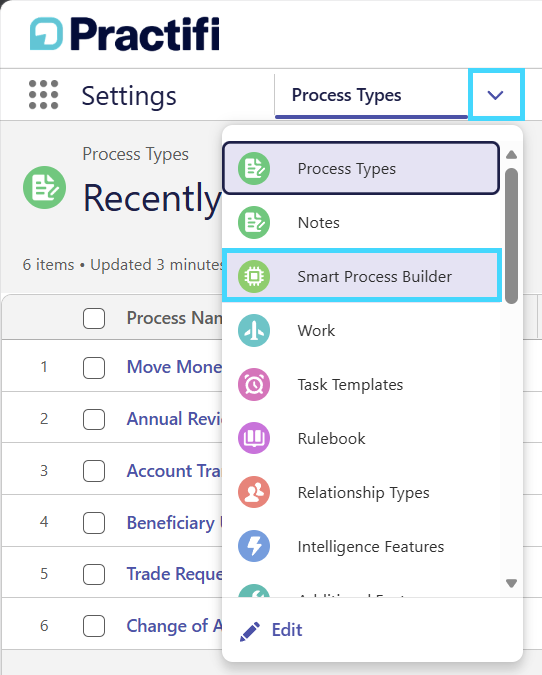Click the Notes icon in dropdown
542x675 pixels.
click(254, 223)
